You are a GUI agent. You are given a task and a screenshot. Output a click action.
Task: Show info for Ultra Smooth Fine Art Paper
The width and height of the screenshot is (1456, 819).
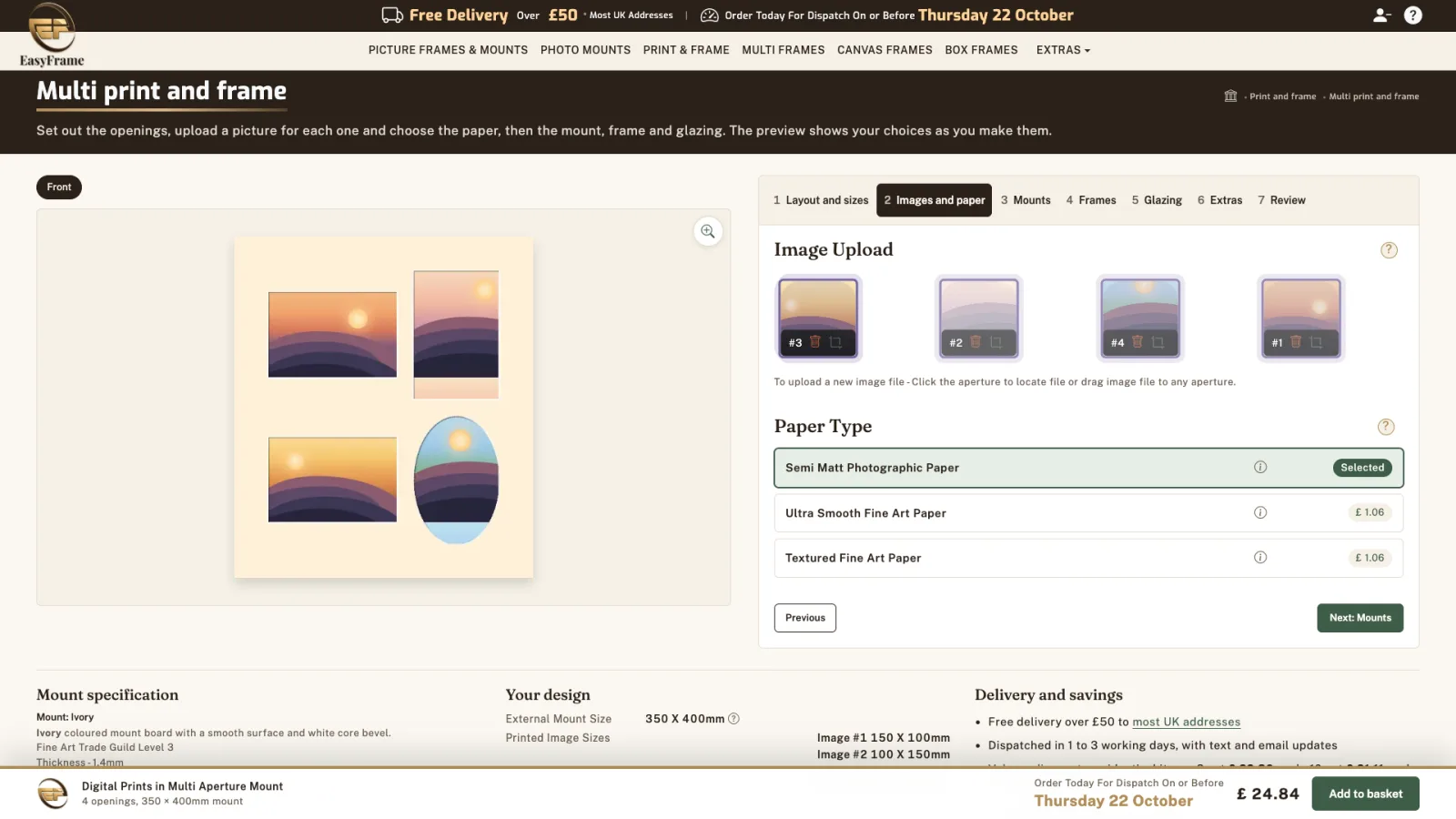(1260, 512)
